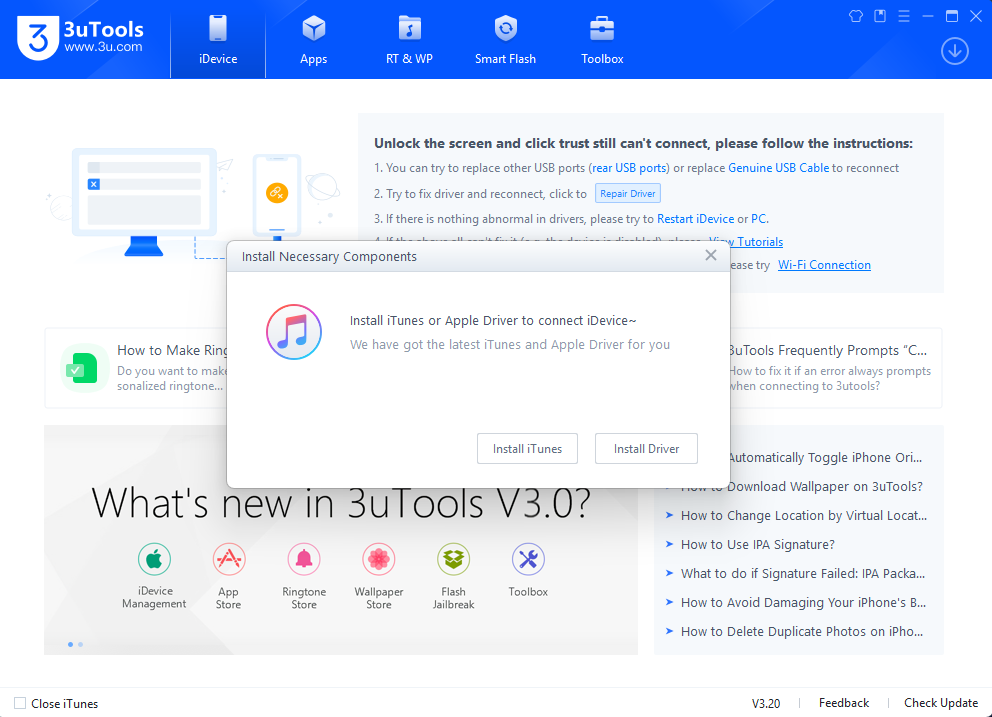Open the View Tutorials link
The width and height of the screenshot is (992, 717).
pyautogui.click(x=746, y=242)
